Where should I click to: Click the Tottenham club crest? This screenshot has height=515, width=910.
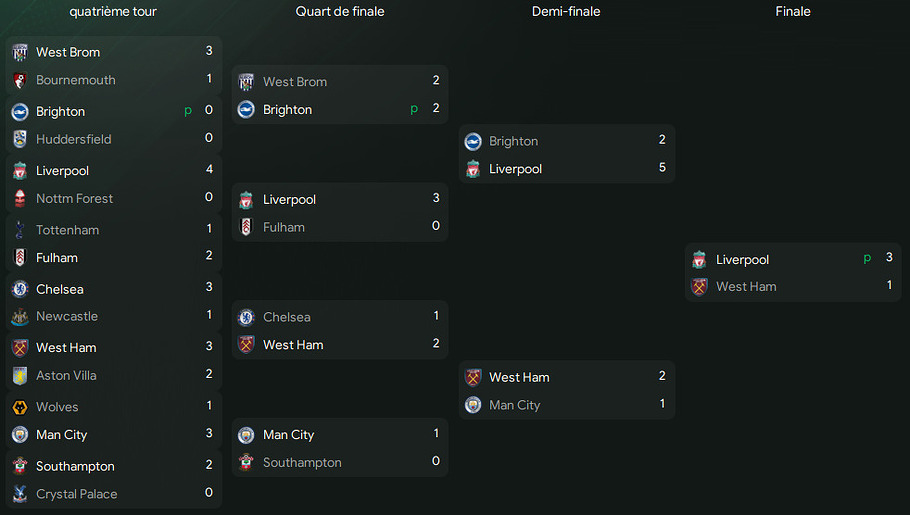point(19,230)
